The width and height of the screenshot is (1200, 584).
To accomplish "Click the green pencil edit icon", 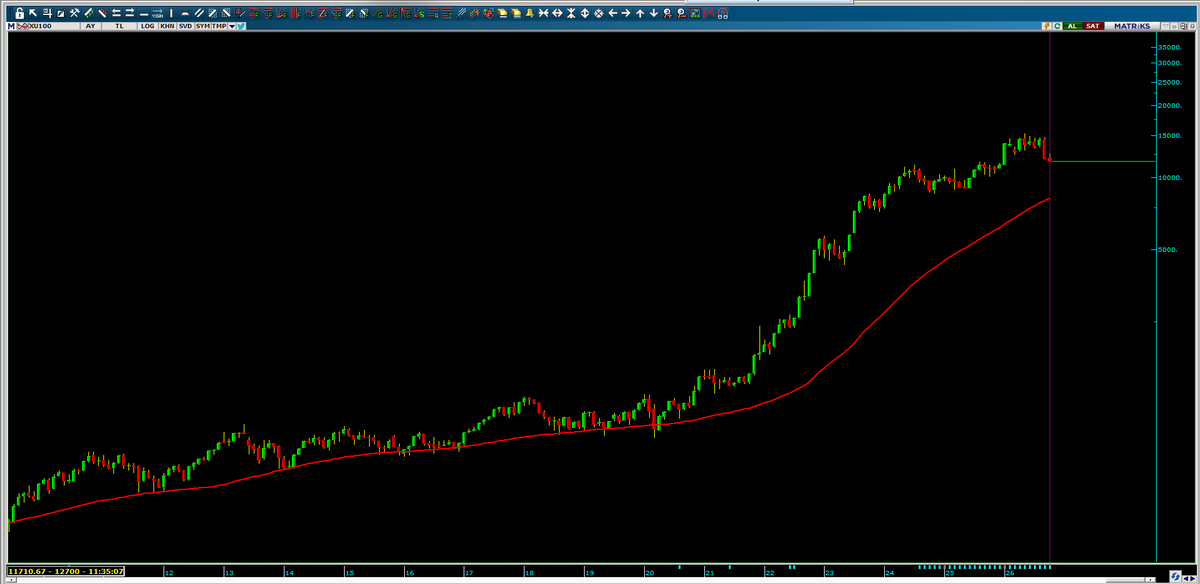I will 88,13.
